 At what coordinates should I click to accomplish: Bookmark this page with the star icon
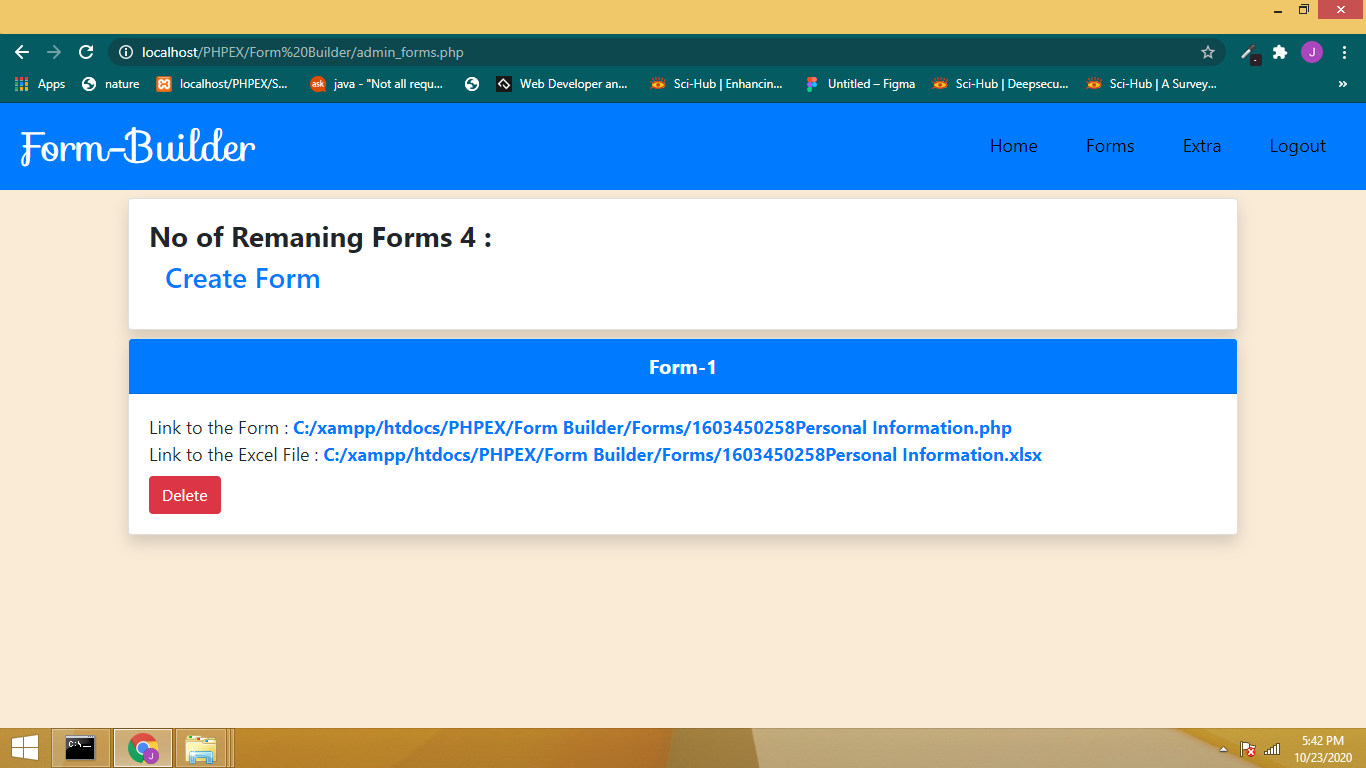tap(1208, 52)
